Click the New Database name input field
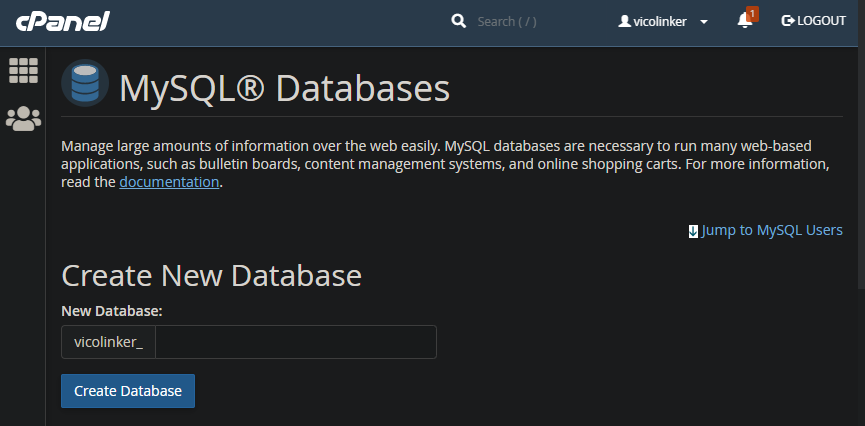865x426 pixels. point(296,342)
